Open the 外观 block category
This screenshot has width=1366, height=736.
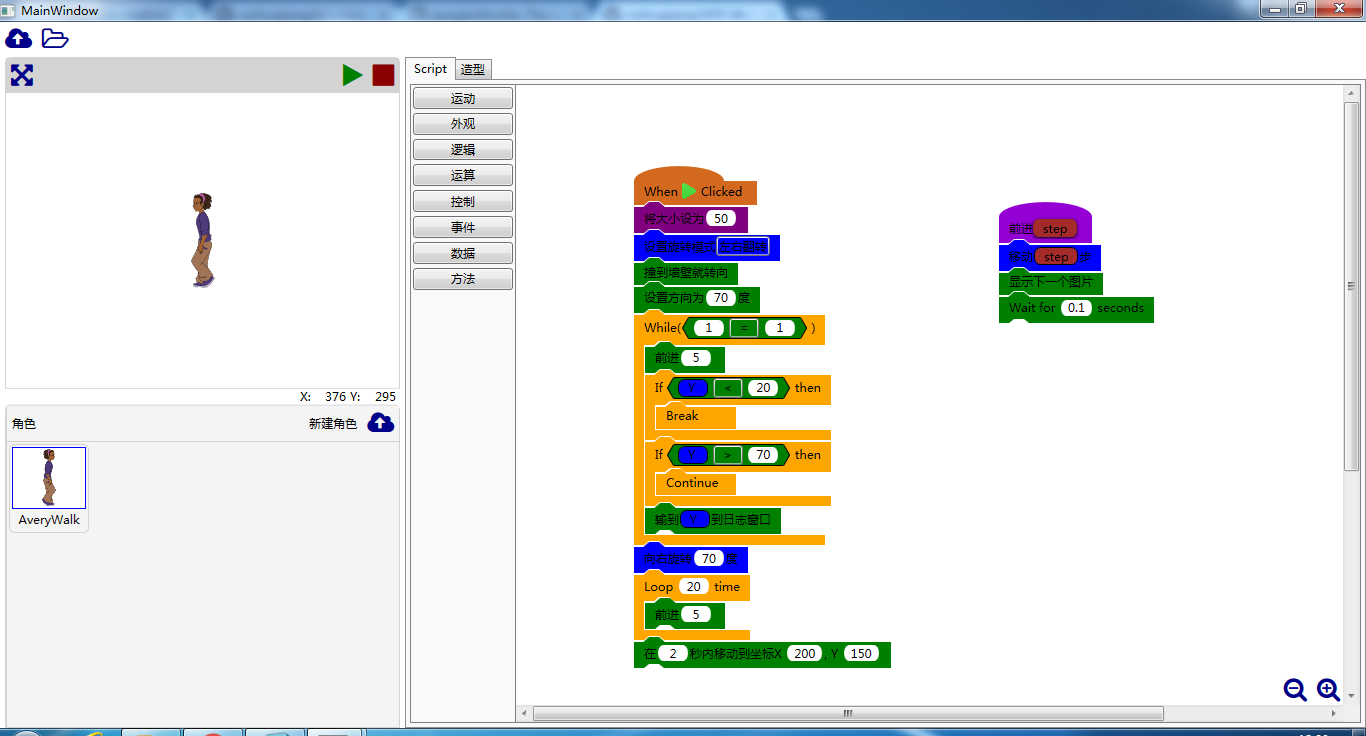tap(463, 124)
